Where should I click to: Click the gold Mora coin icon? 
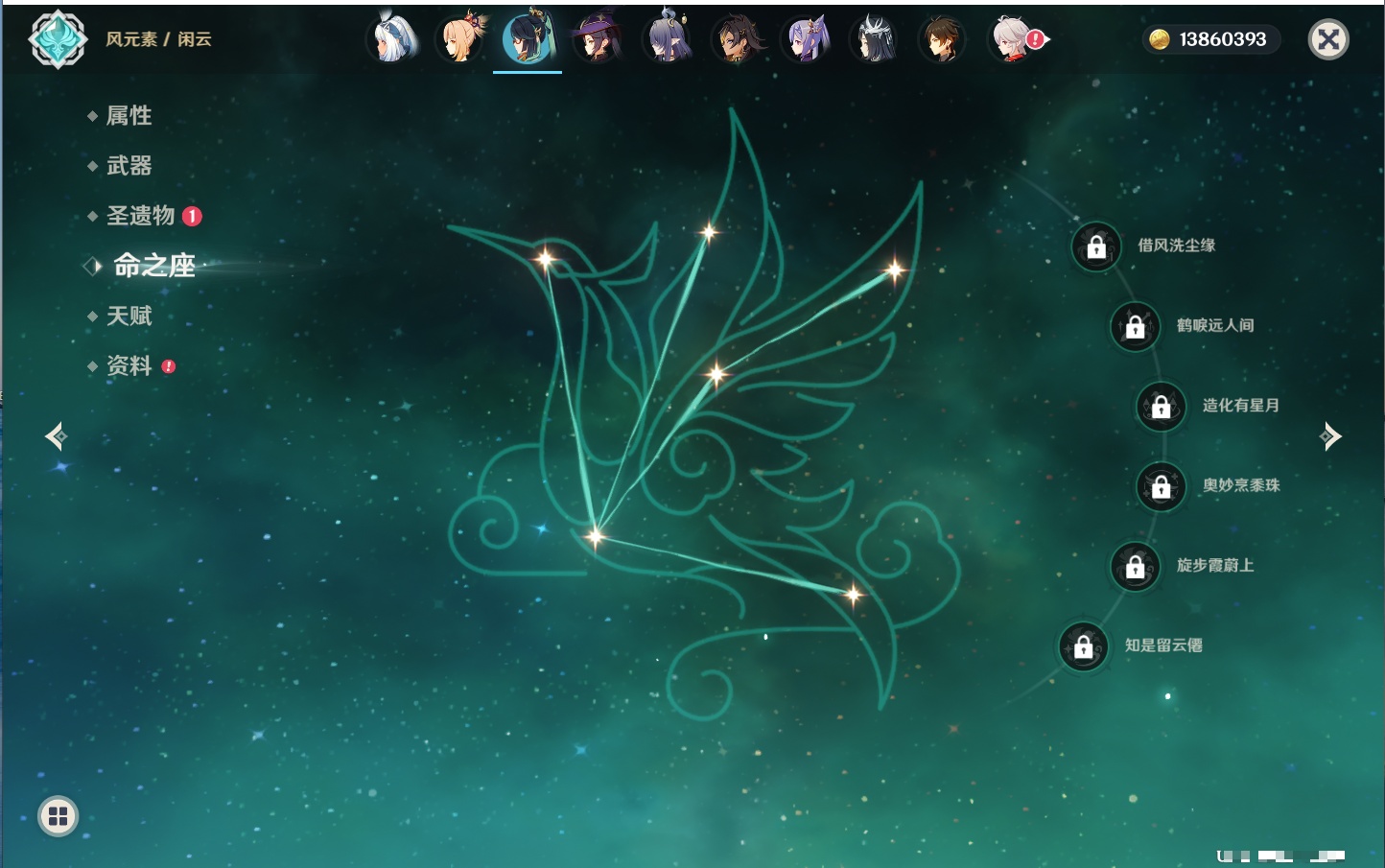point(1160,39)
